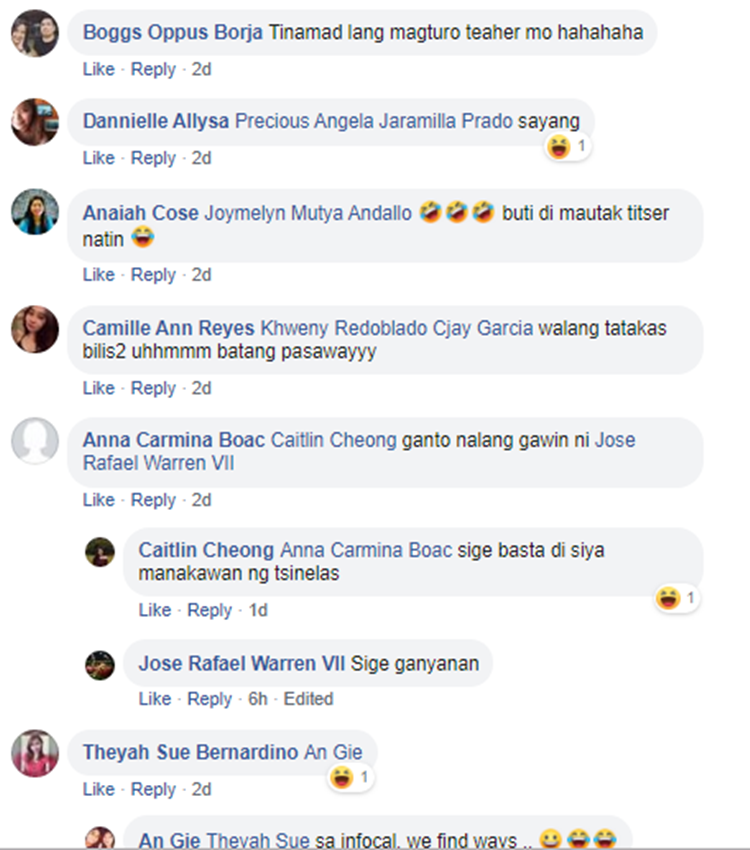Open the tagged Joymelyn Mutya Andallo profile
The image size is (750, 850).
(x=308, y=213)
